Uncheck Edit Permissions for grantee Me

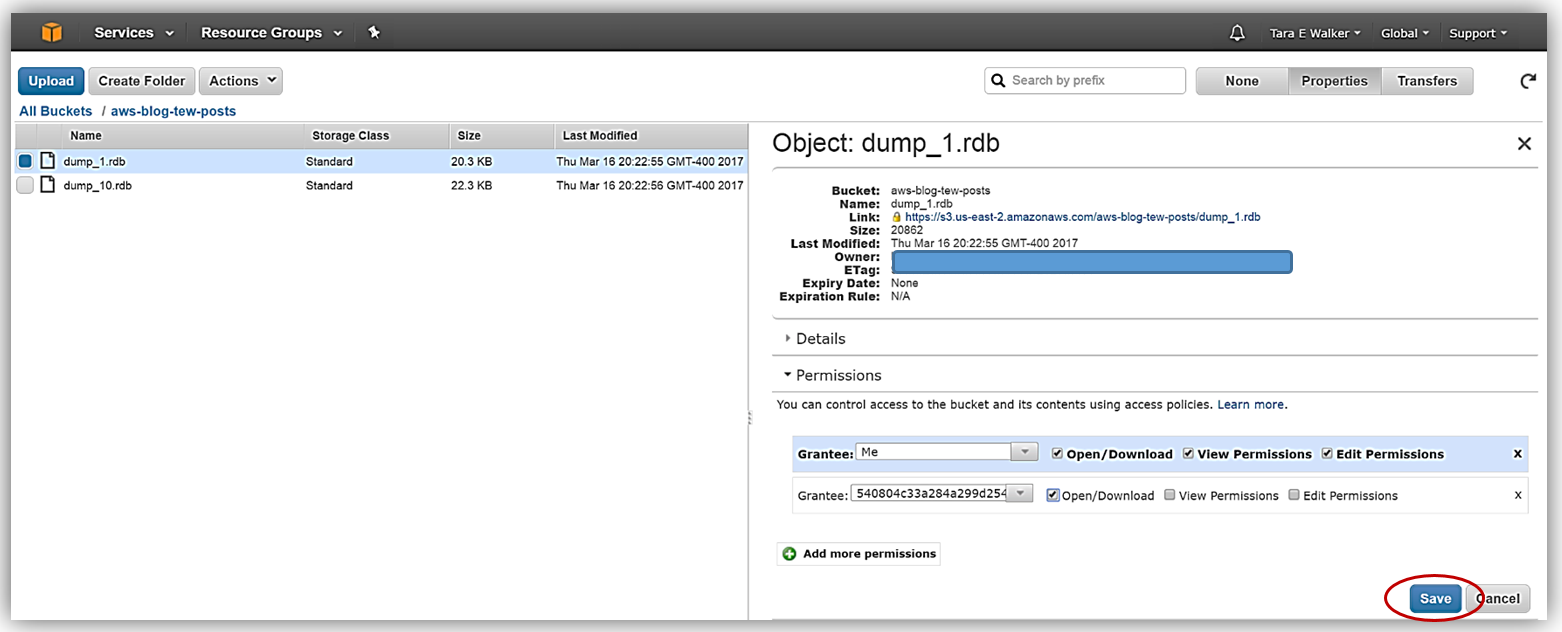click(x=1327, y=454)
